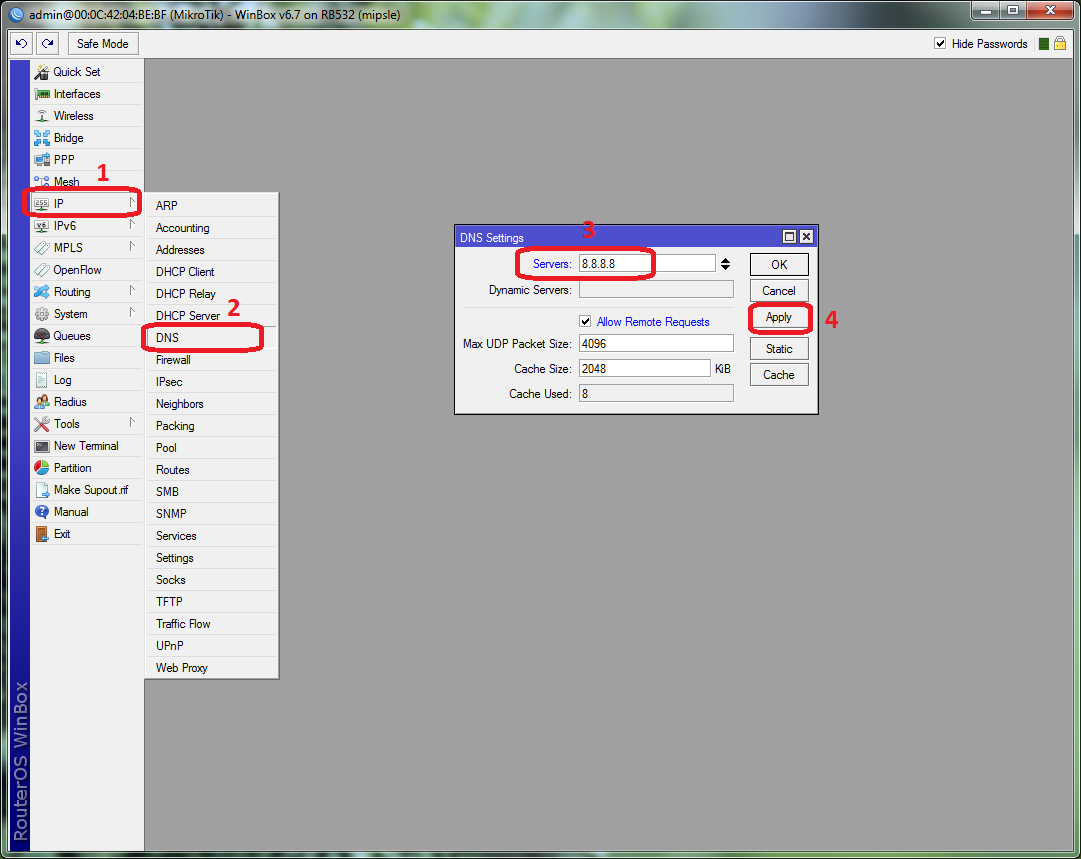Open Routes from the IP submenu
Viewport: 1081px width, 859px height.
tap(211, 469)
